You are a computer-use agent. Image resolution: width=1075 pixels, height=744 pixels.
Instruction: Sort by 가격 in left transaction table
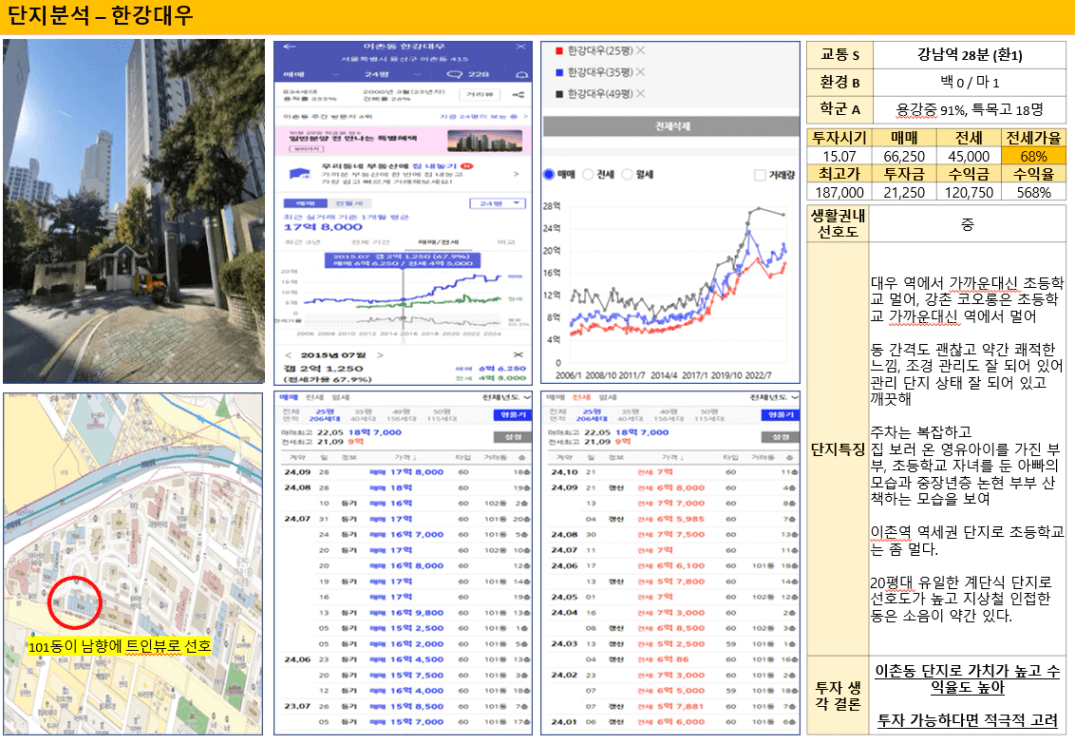click(405, 457)
